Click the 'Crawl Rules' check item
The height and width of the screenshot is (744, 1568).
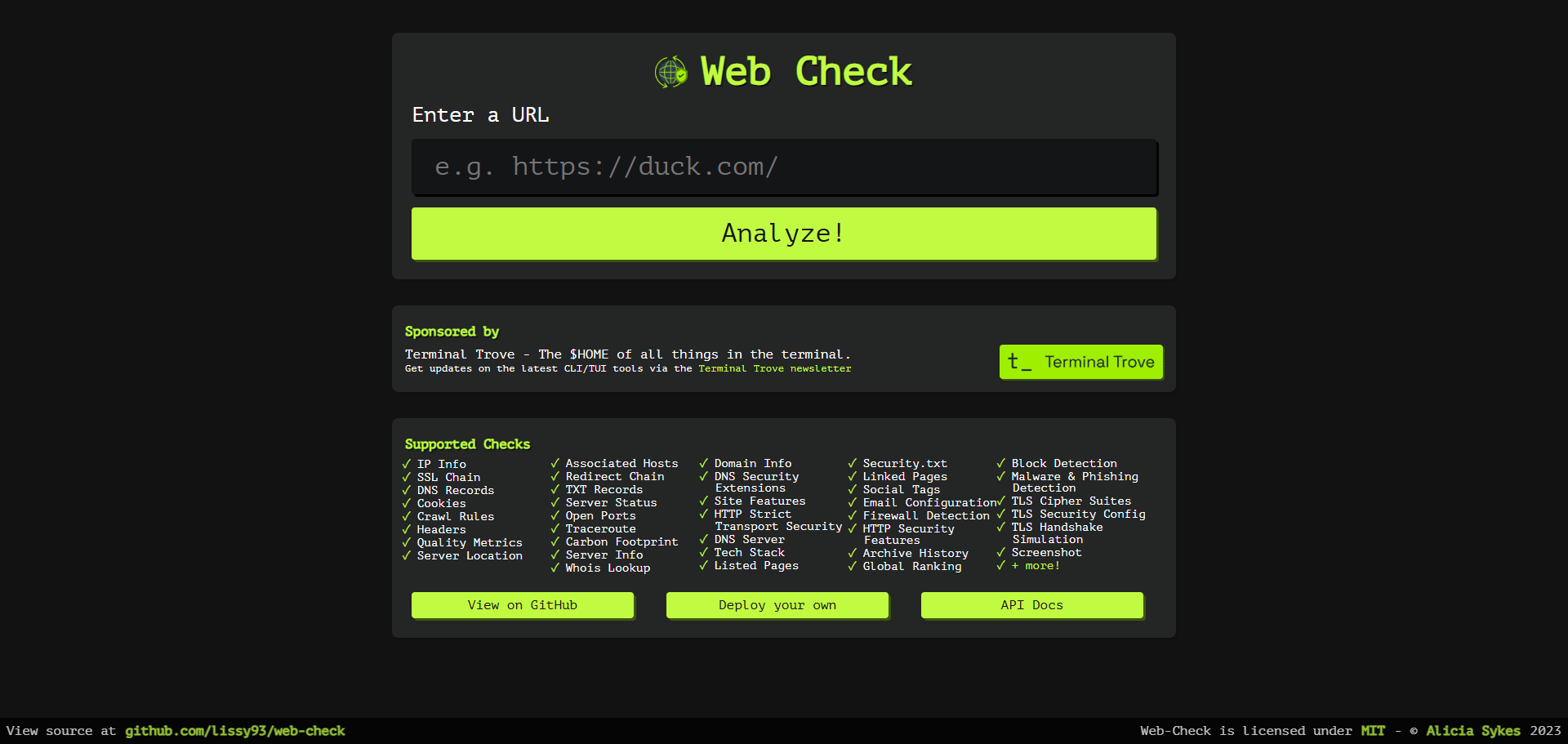456,516
